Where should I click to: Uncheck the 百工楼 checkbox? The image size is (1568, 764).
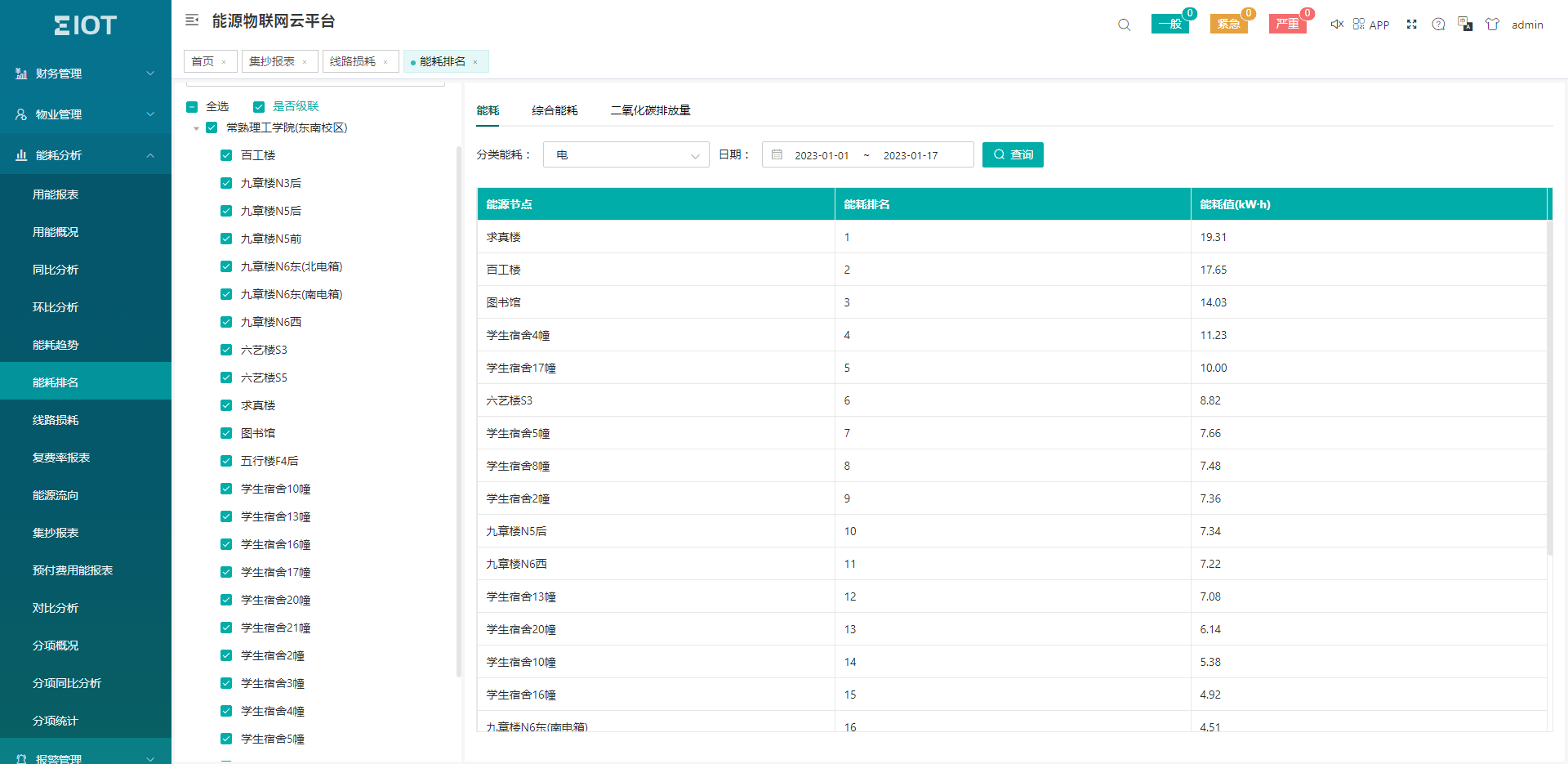[x=226, y=155]
